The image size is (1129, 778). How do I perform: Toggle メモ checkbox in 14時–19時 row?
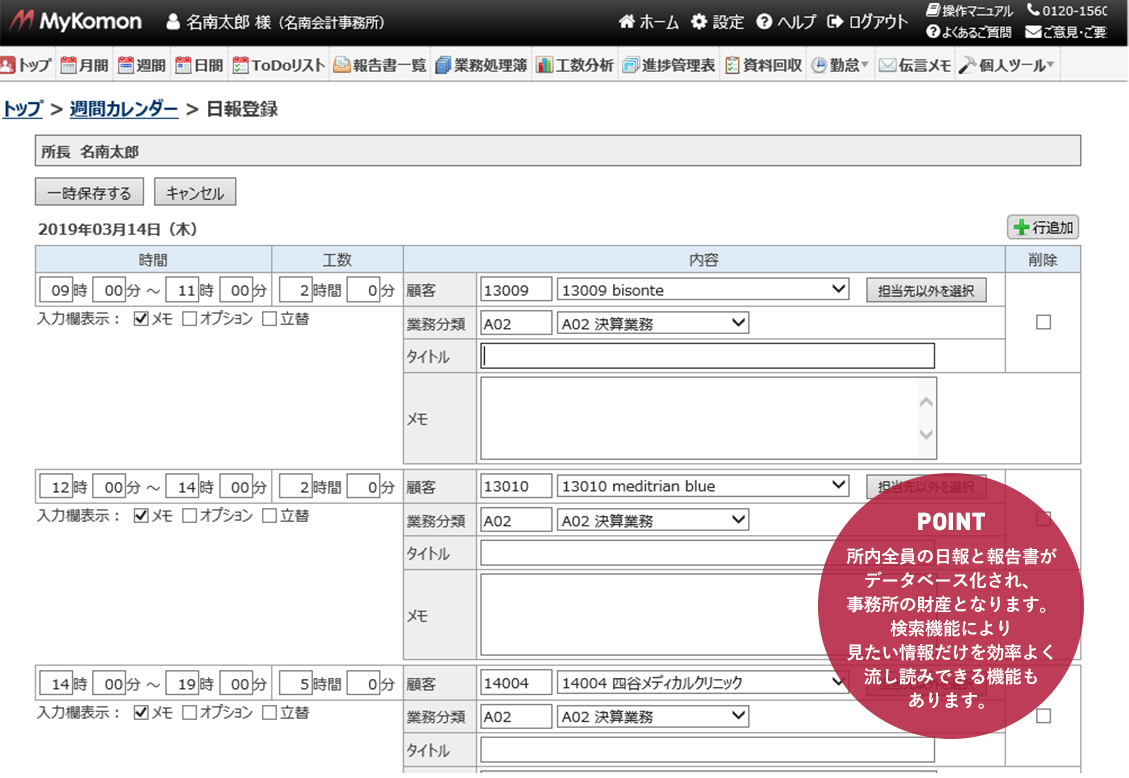(x=141, y=713)
